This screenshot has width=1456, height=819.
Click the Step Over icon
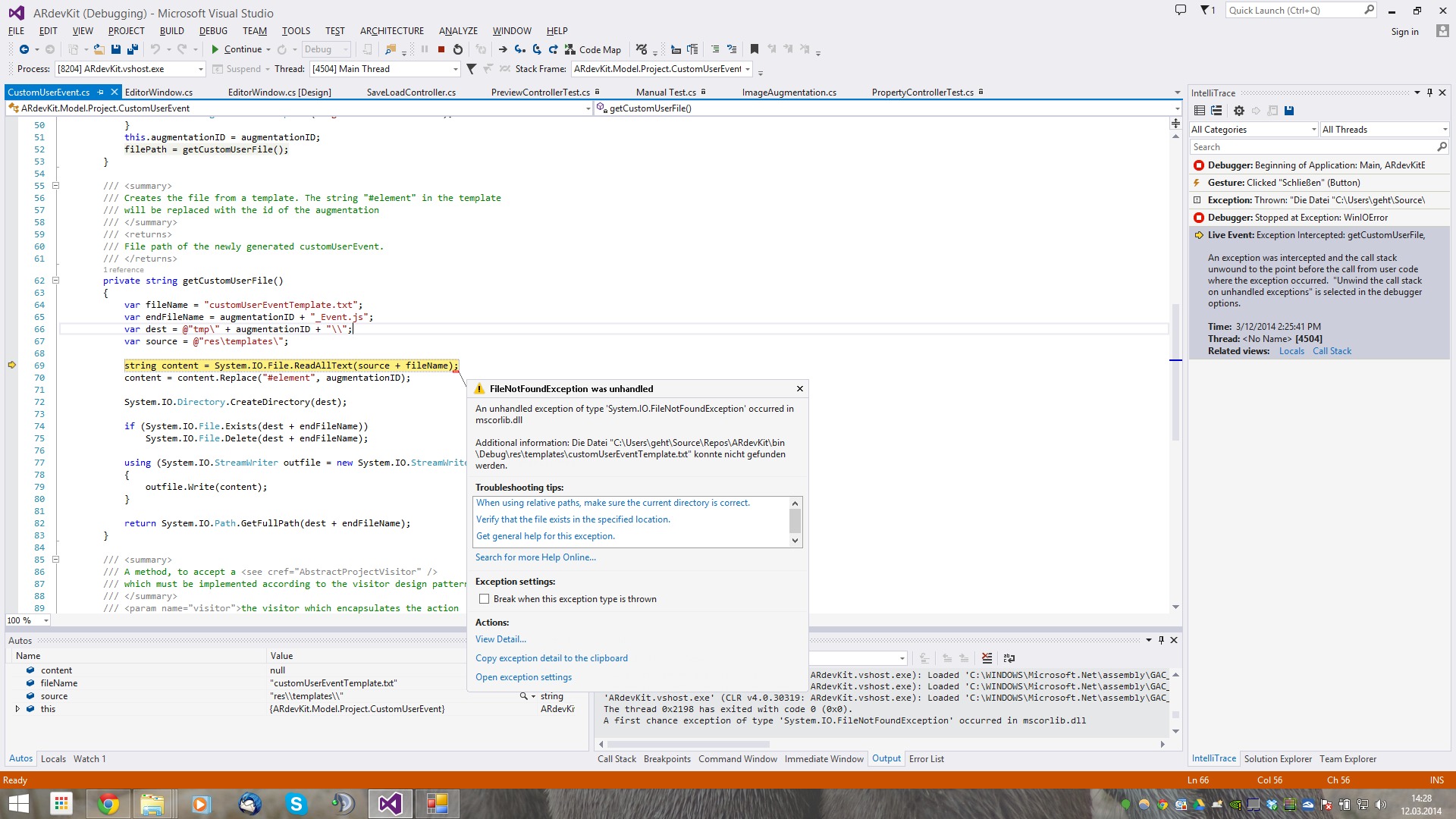click(537, 49)
